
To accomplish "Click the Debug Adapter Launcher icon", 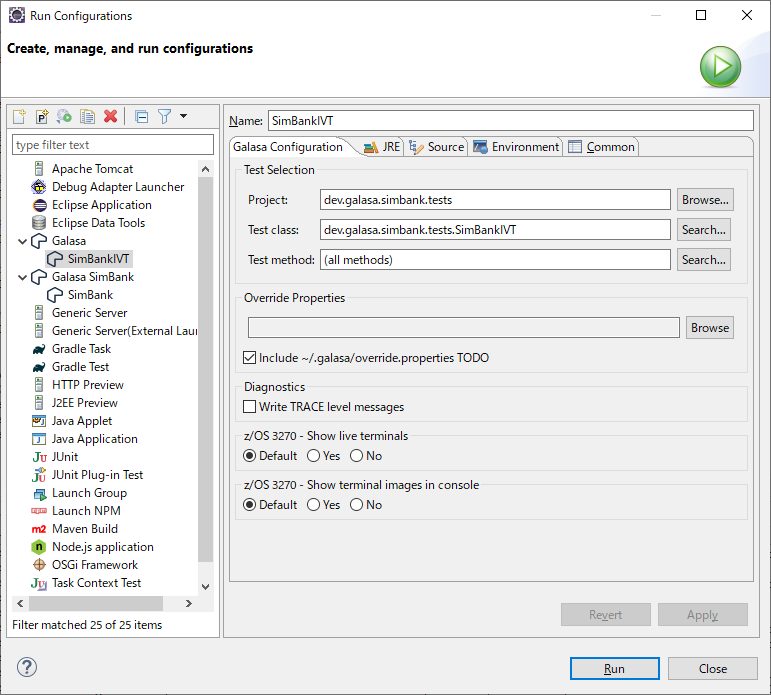I will 39,187.
